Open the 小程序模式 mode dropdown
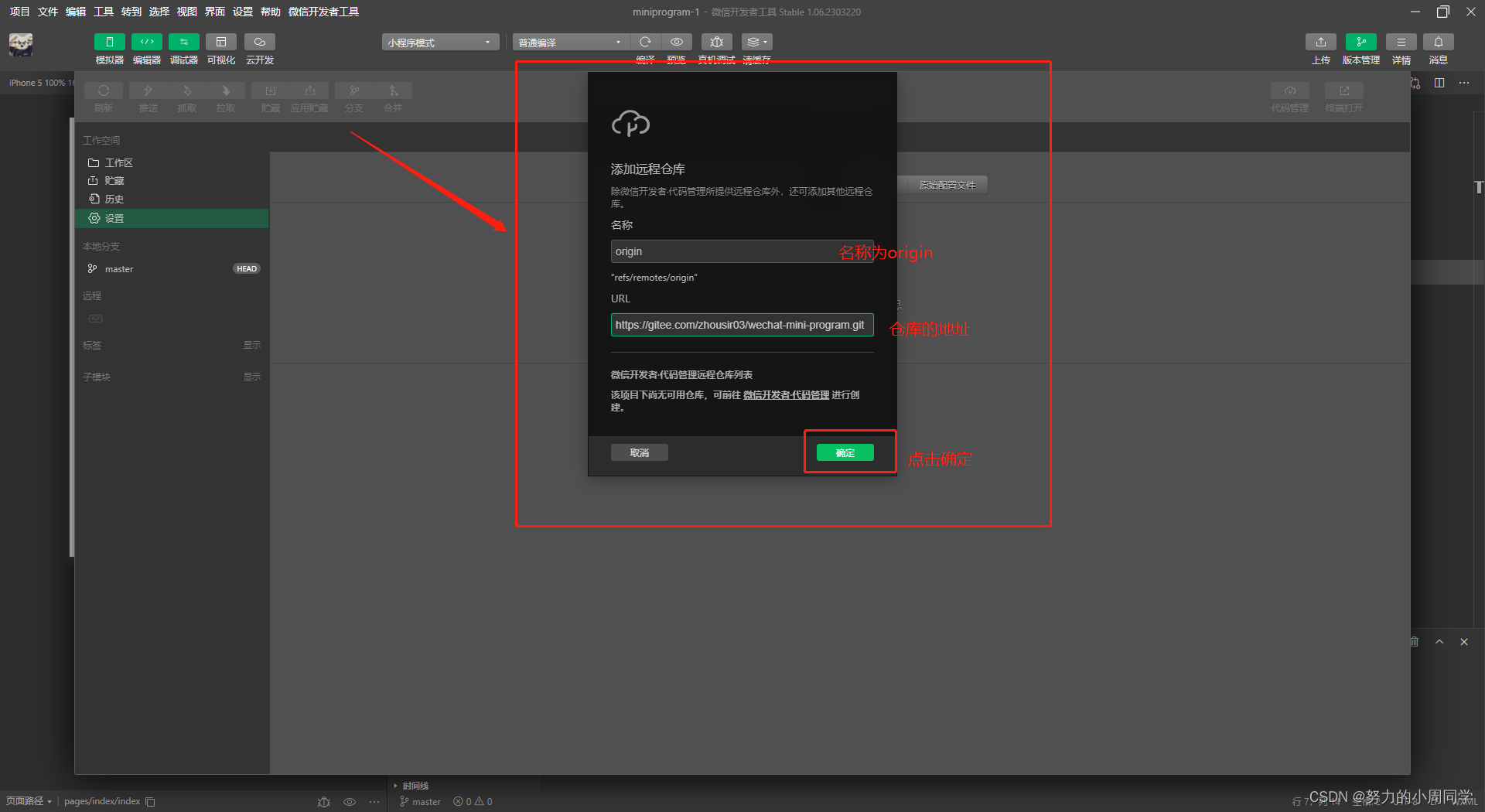The height and width of the screenshot is (812, 1485). [x=440, y=42]
